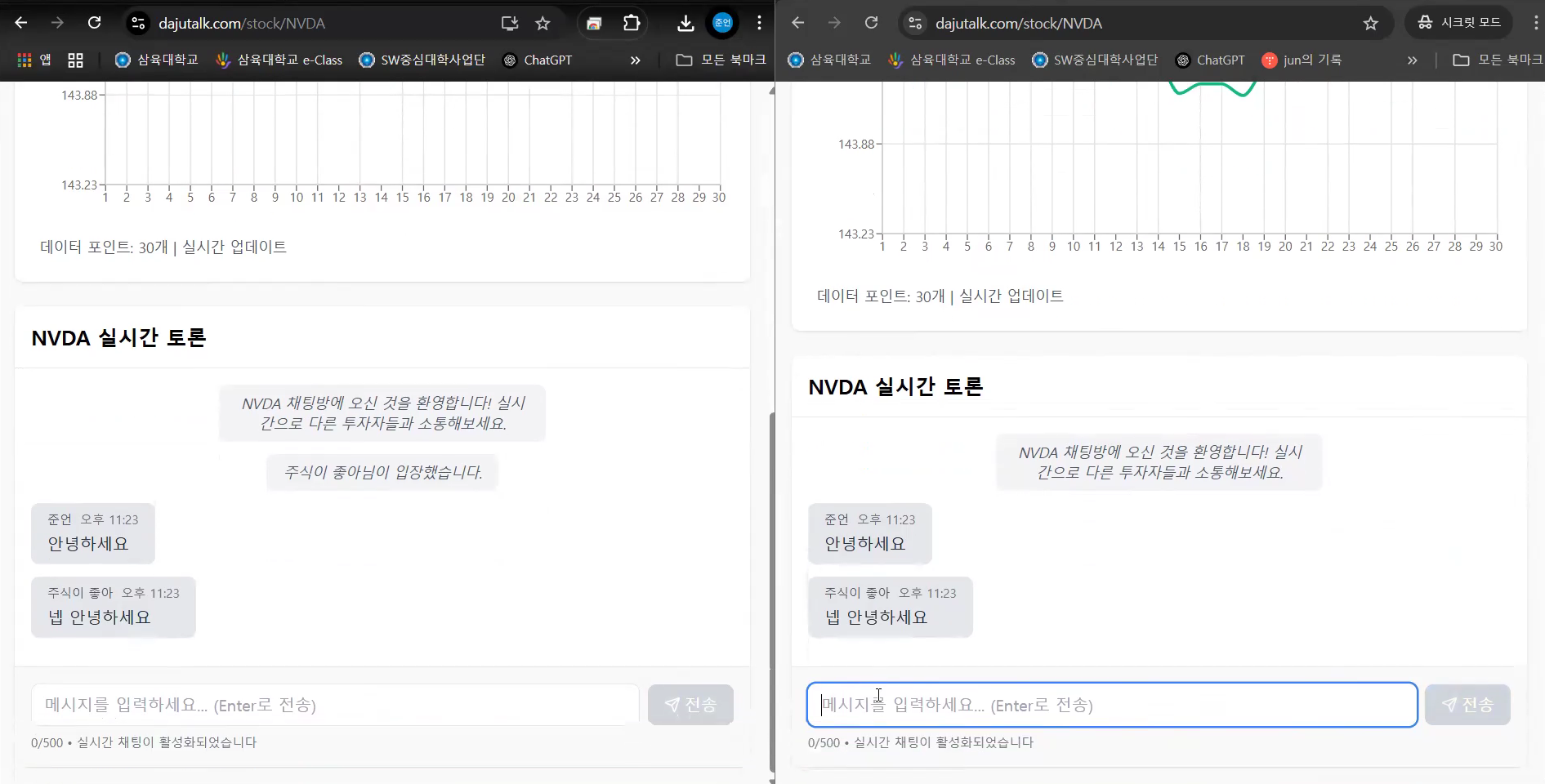Go forward in the left browser window
Image resolution: width=1545 pixels, height=784 pixels.
point(57,23)
